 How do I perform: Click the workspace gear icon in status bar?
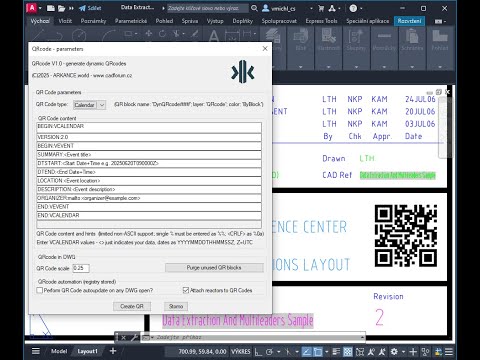point(394,351)
